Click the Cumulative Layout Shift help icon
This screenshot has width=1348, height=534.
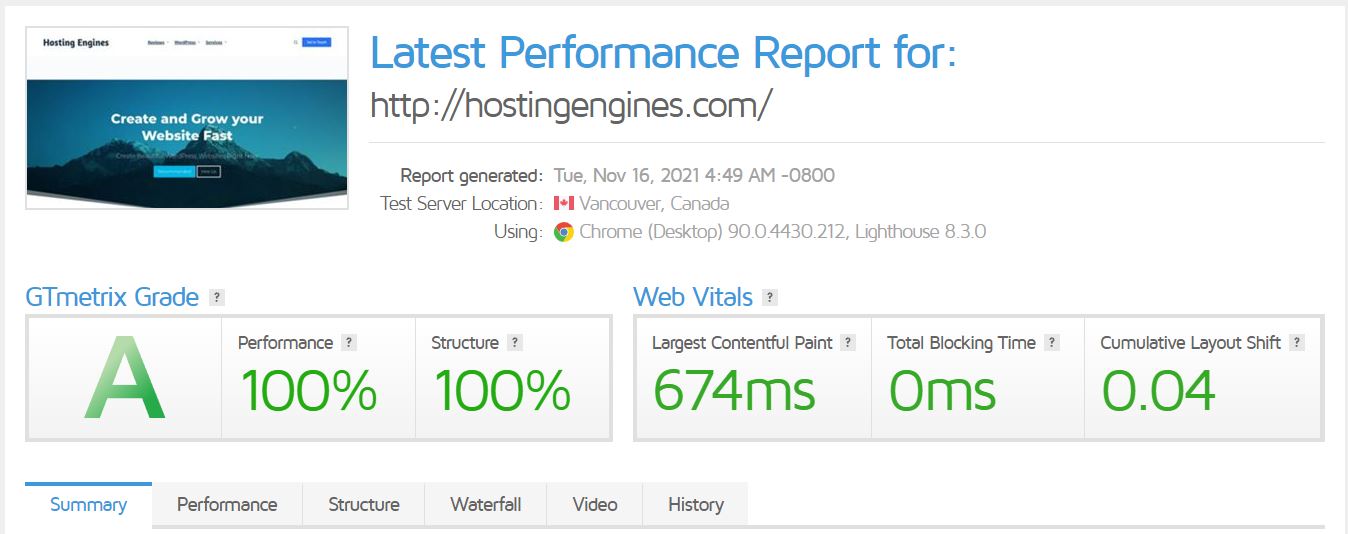[1297, 343]
